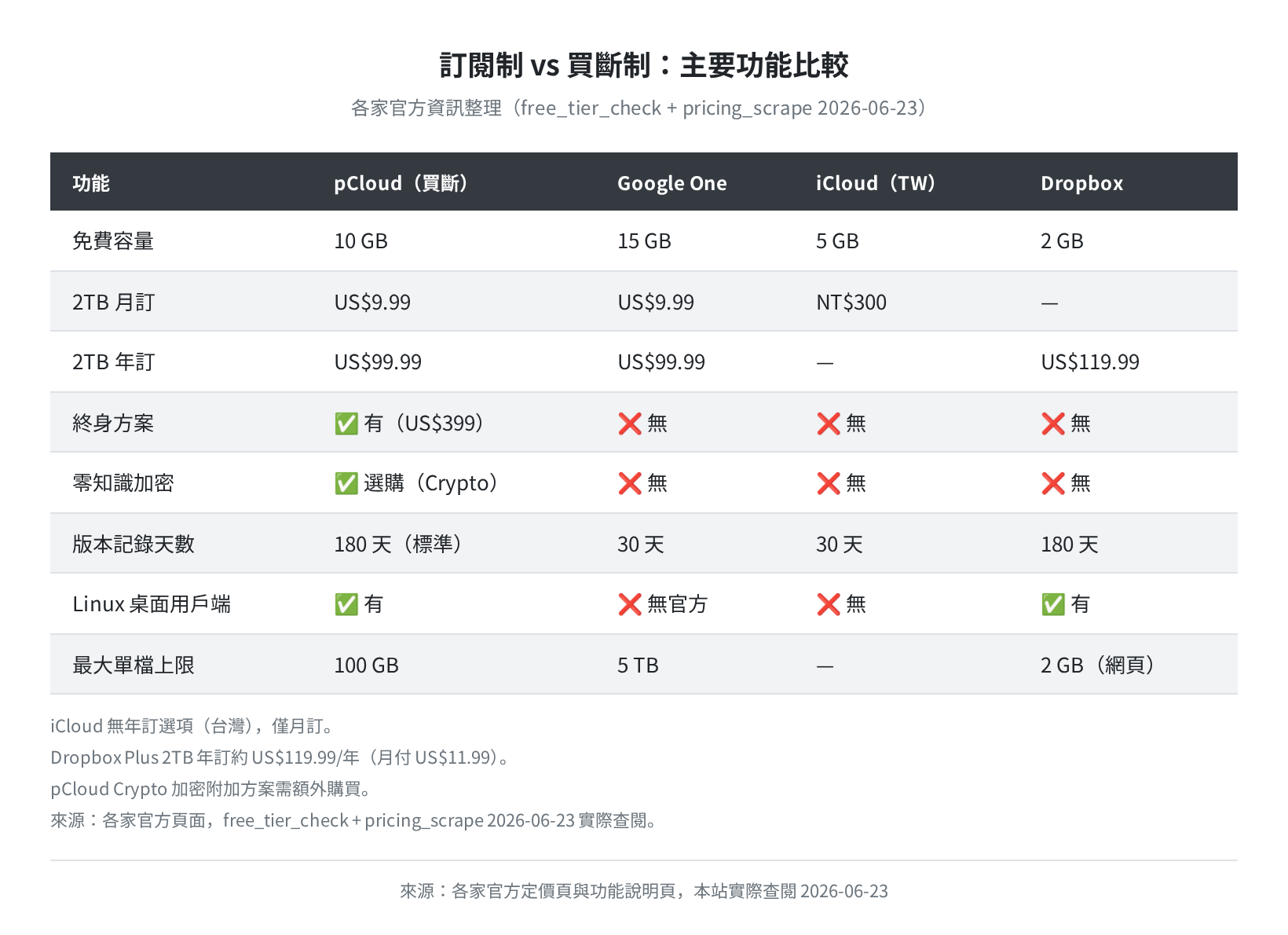Screen dimensions: 1288x935
Task: Select the 版本記錄天數 row label
Action: tap(134, 544)
